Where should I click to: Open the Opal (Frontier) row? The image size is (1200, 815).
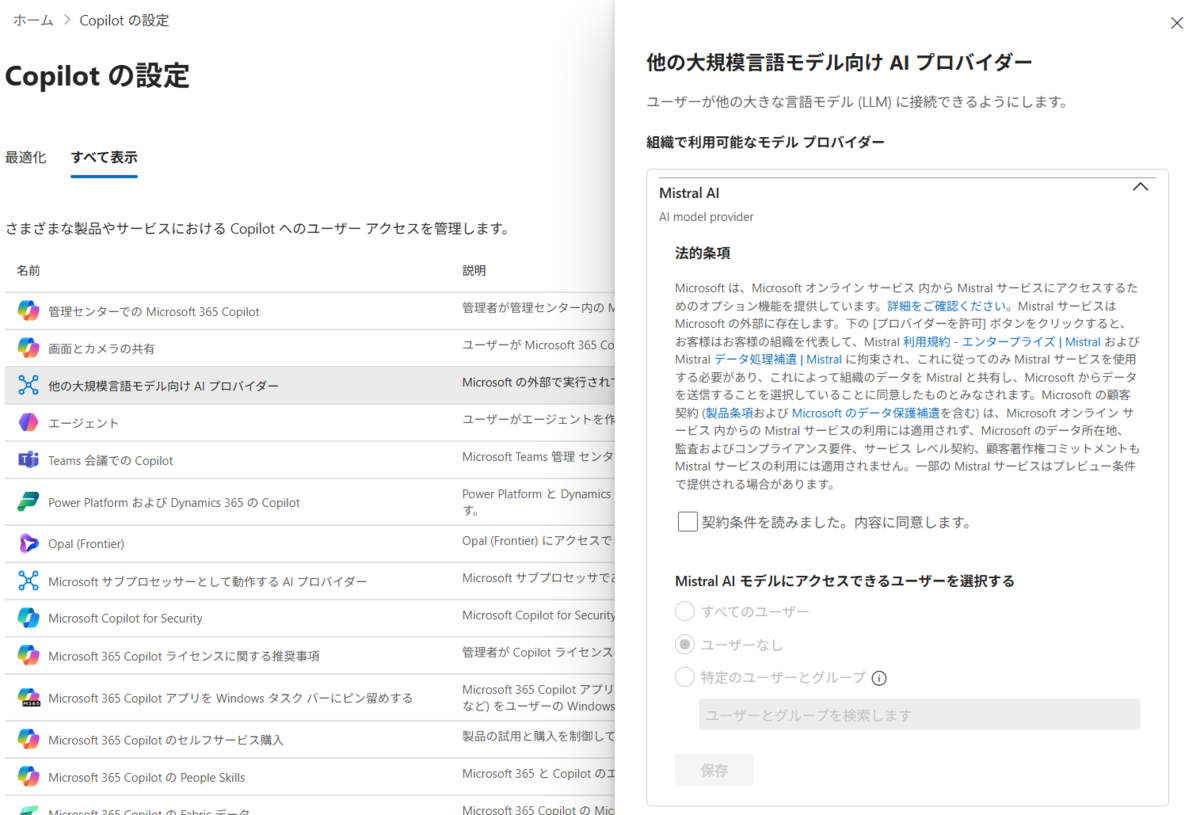(x=308, y=543)
